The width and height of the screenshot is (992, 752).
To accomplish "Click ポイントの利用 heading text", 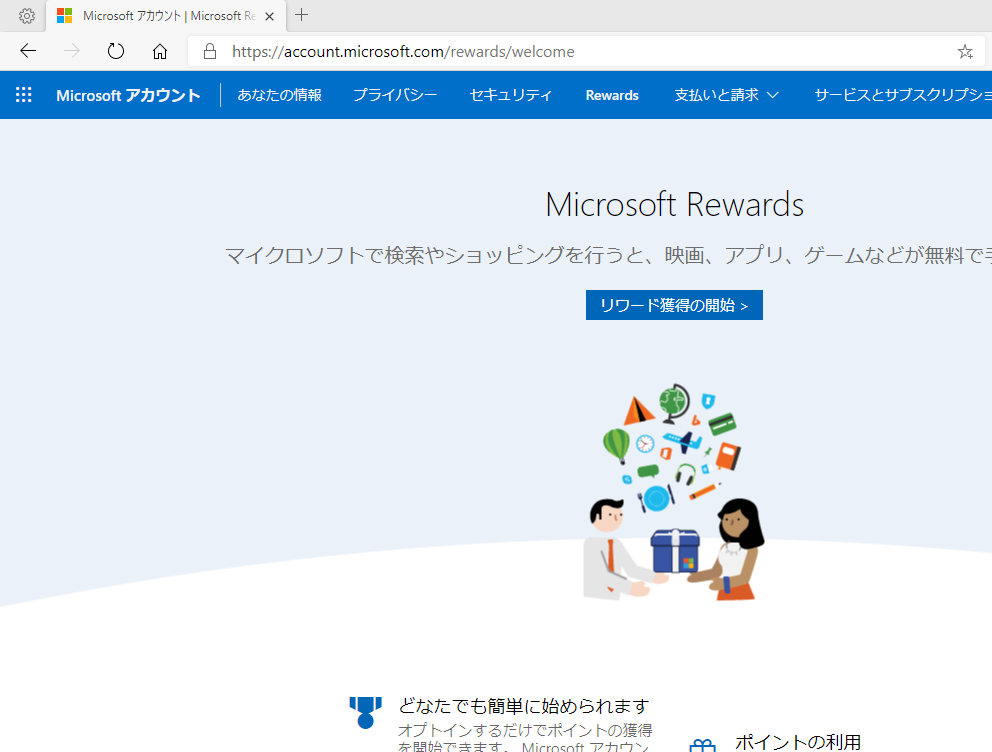I will [798, 742].
